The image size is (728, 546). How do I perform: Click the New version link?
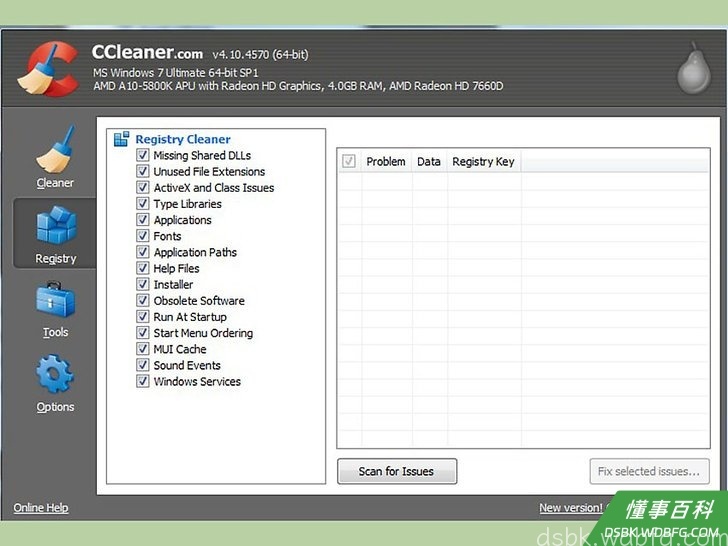point(571,508)
